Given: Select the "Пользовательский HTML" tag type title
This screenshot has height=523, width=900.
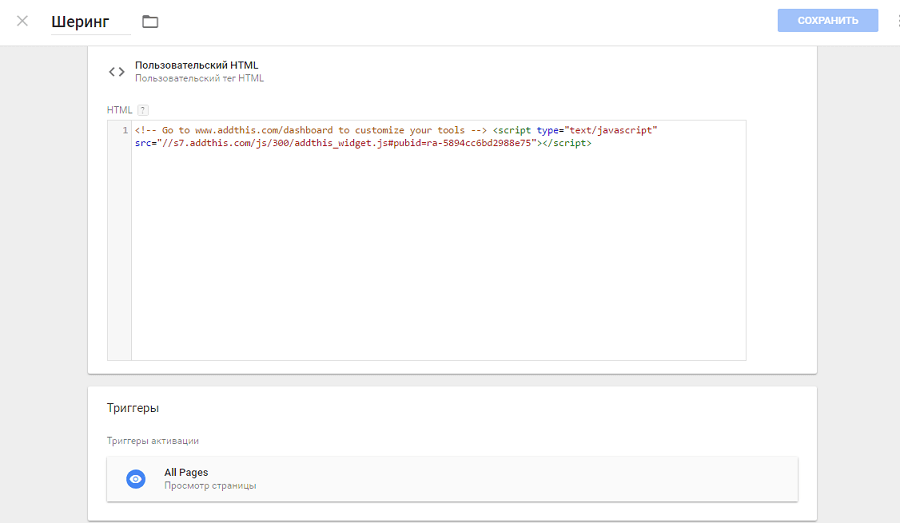Looking at the screenshot, I should point(196,65).
